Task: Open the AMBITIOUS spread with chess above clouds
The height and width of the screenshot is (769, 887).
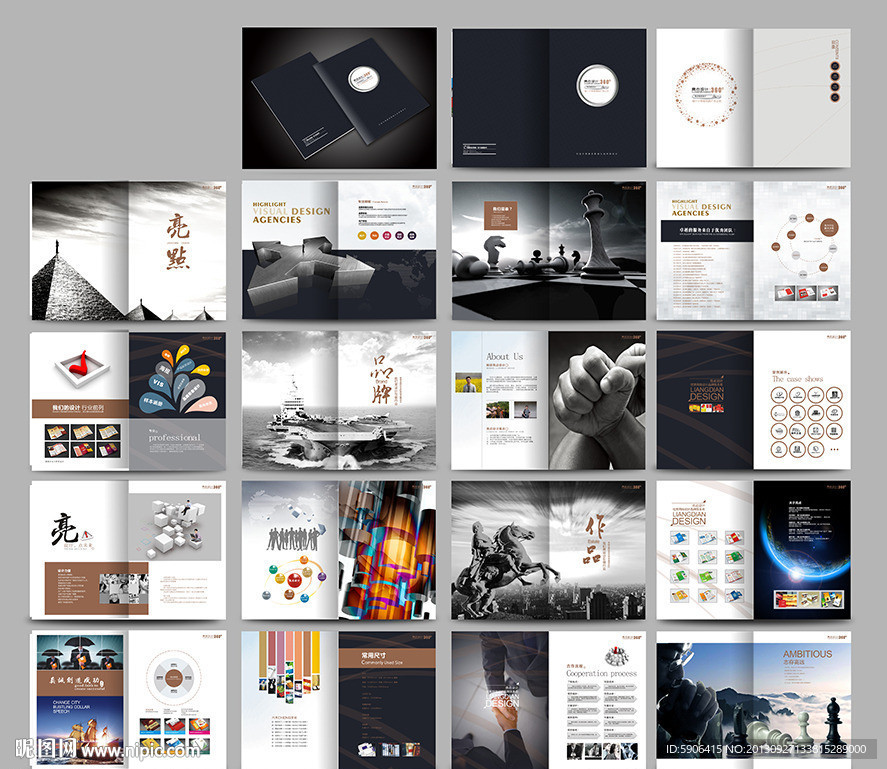Action: pyautogui.click(x=753, y=701)
